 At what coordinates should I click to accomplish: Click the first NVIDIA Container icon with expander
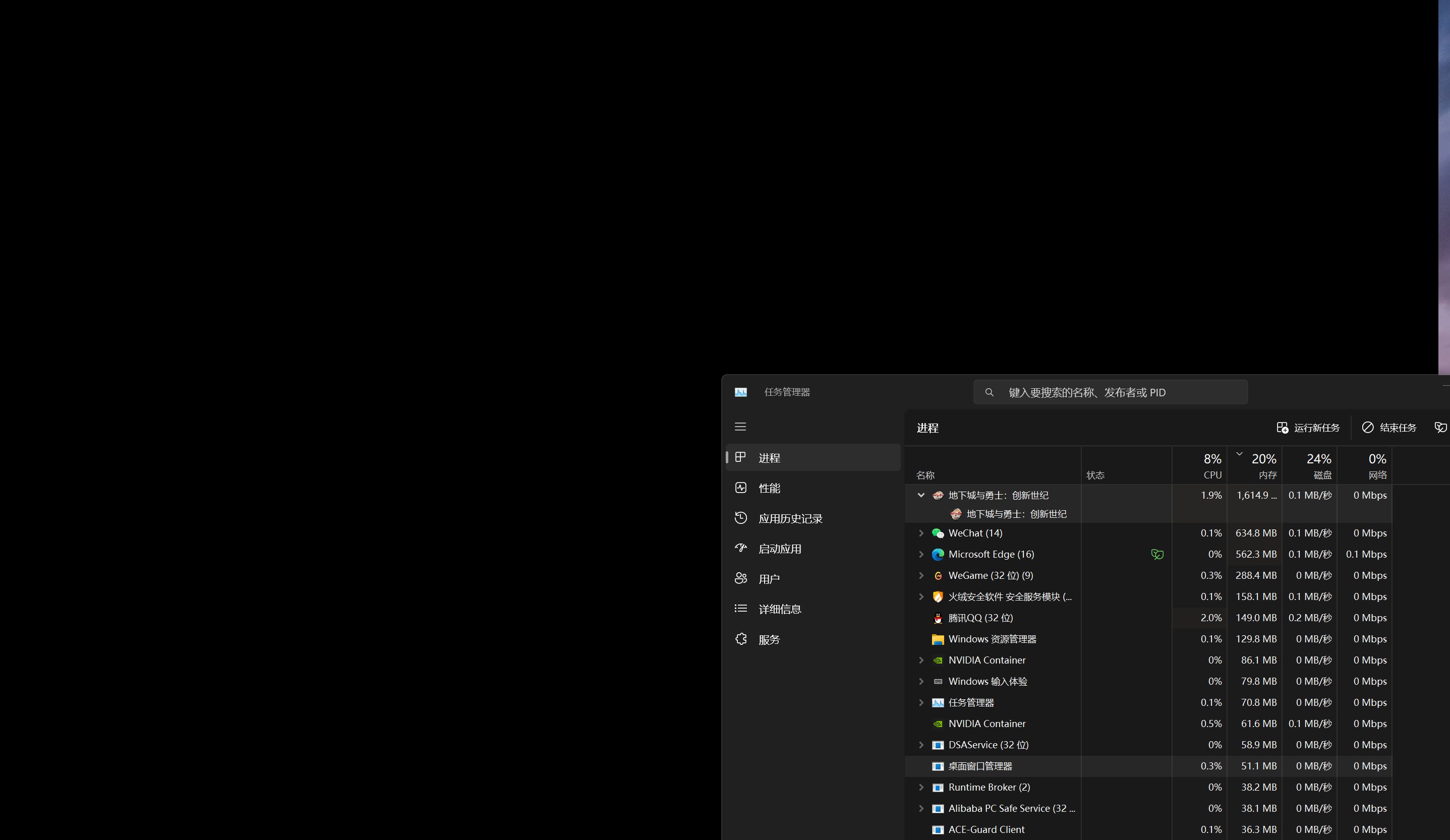(937, 661)
